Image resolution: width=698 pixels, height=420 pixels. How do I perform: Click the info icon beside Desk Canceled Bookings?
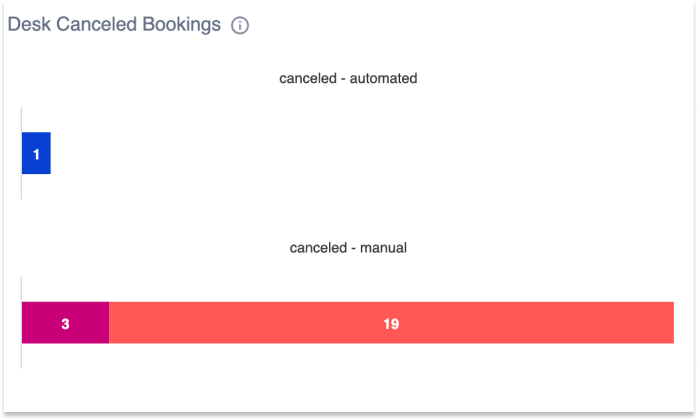pos(240,25)
